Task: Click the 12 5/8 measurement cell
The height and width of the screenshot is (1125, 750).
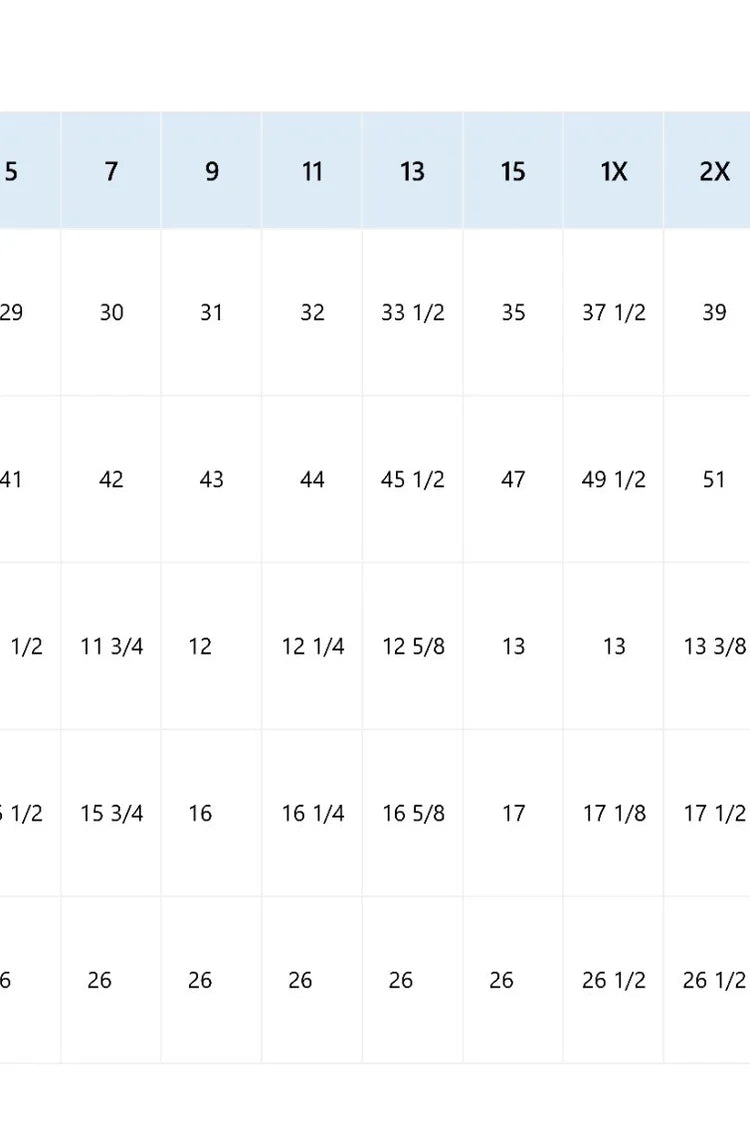Action: pos(413,647)
